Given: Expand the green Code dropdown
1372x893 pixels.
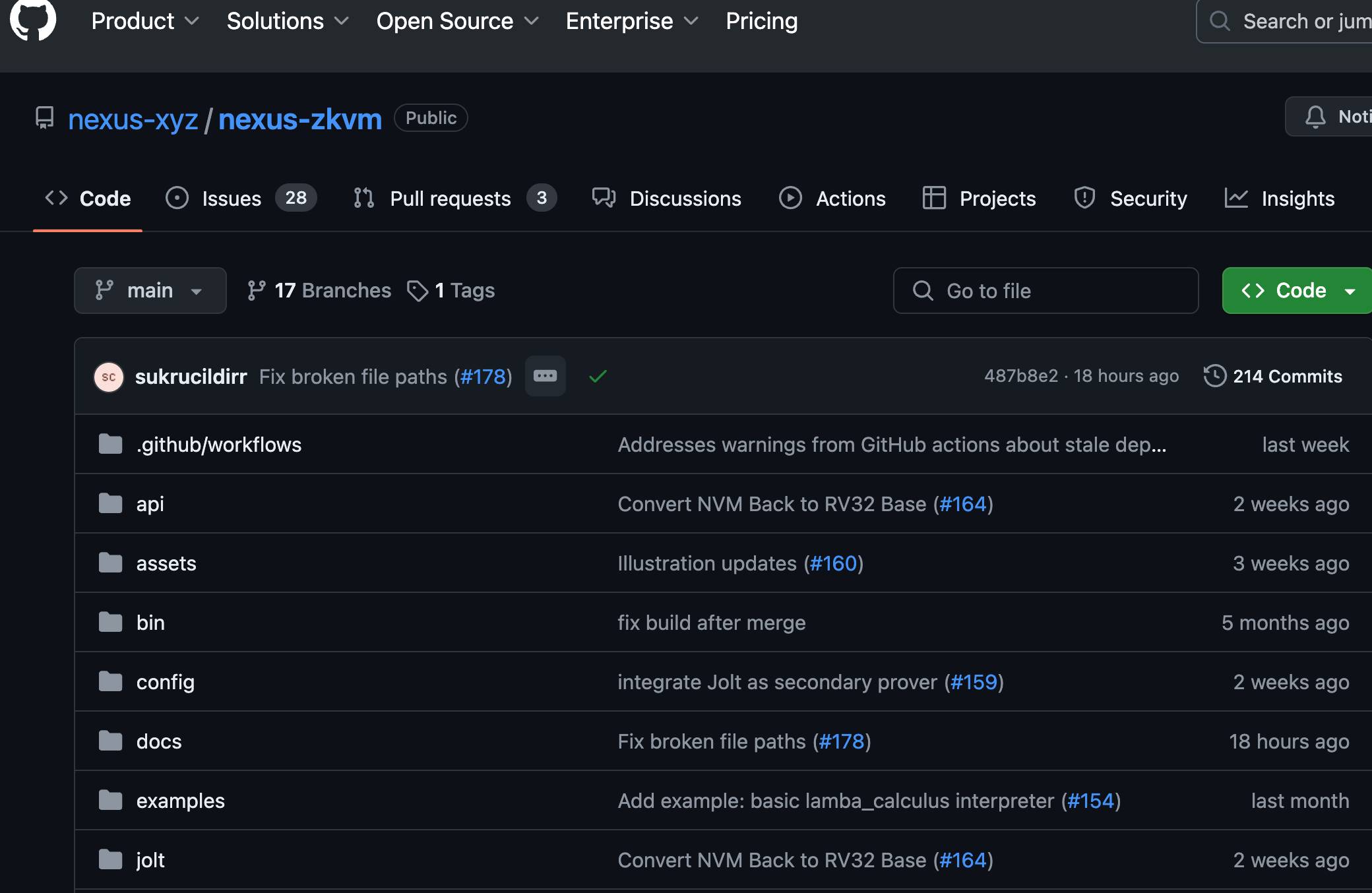Looking at the screenshot, I should (x=1297, y=291).
